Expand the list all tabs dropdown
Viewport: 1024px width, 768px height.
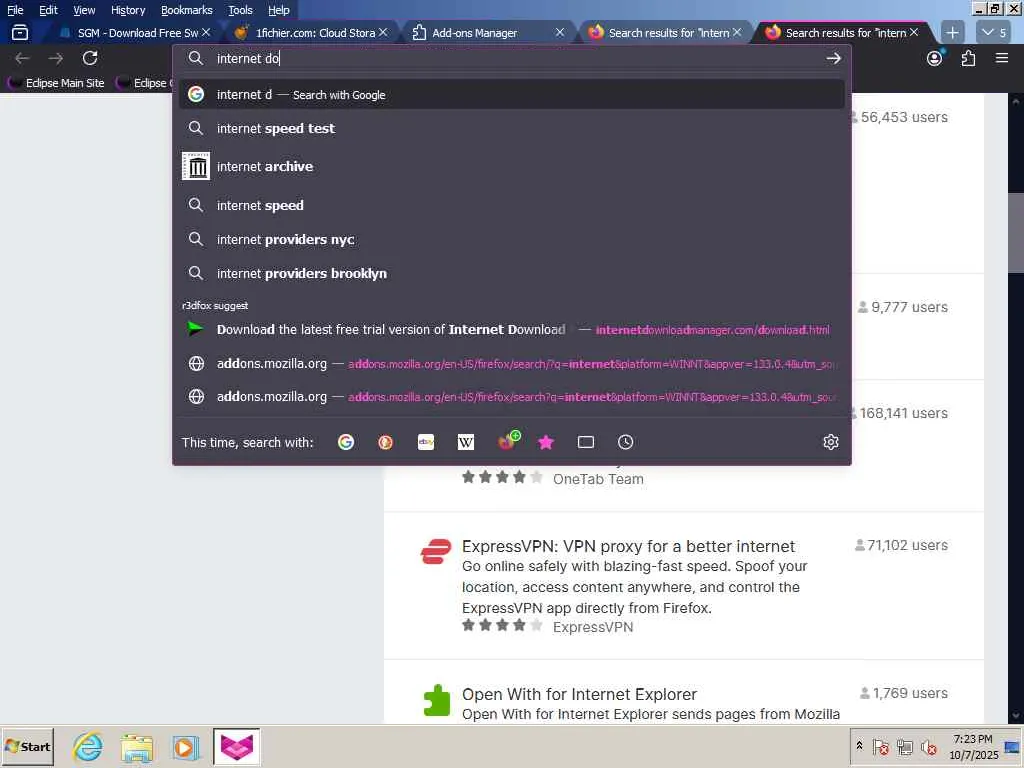tap(993, 32)
